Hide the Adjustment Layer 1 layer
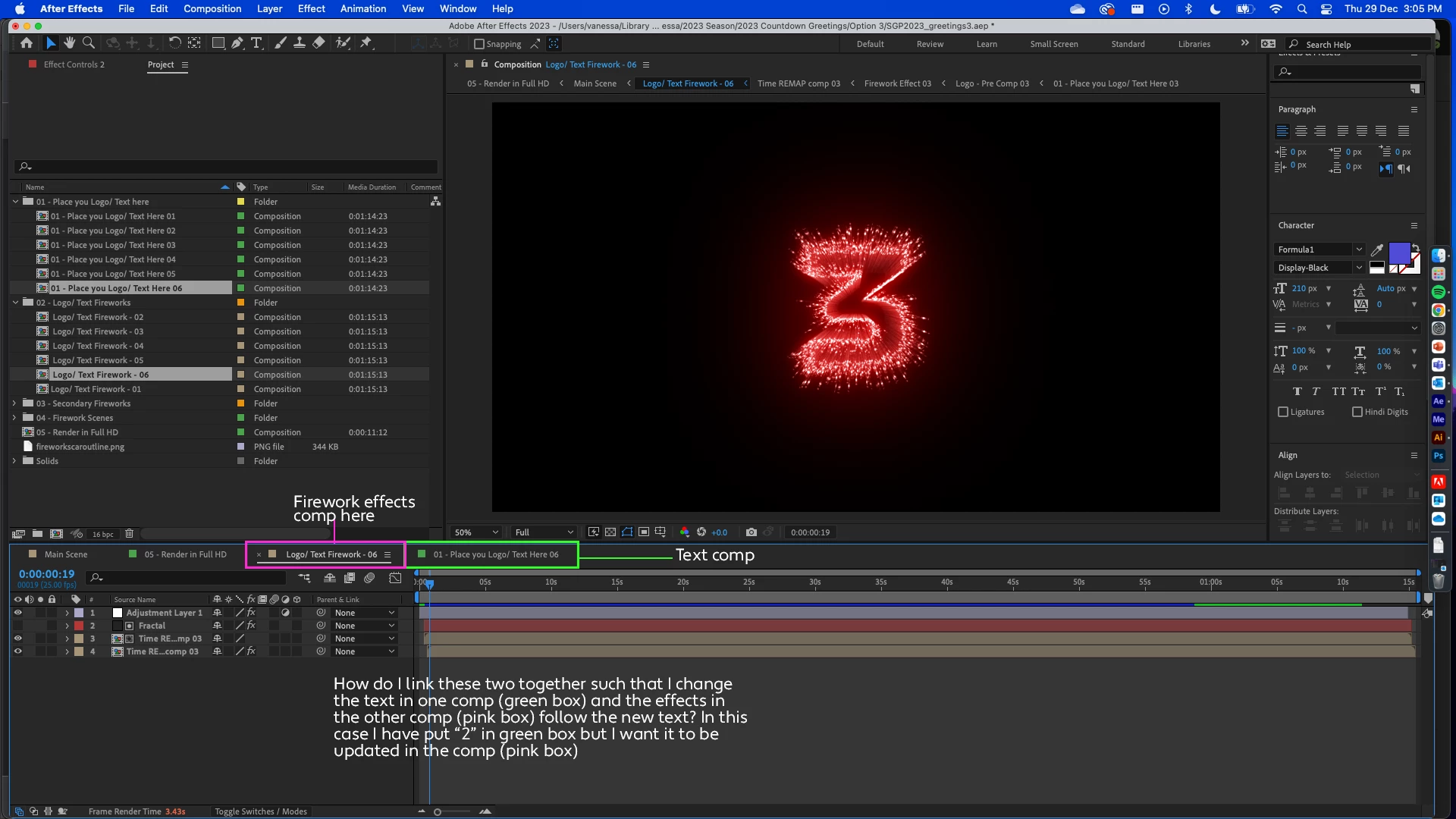This screenshot has width=1456, height=819. [x=17, y=613]
